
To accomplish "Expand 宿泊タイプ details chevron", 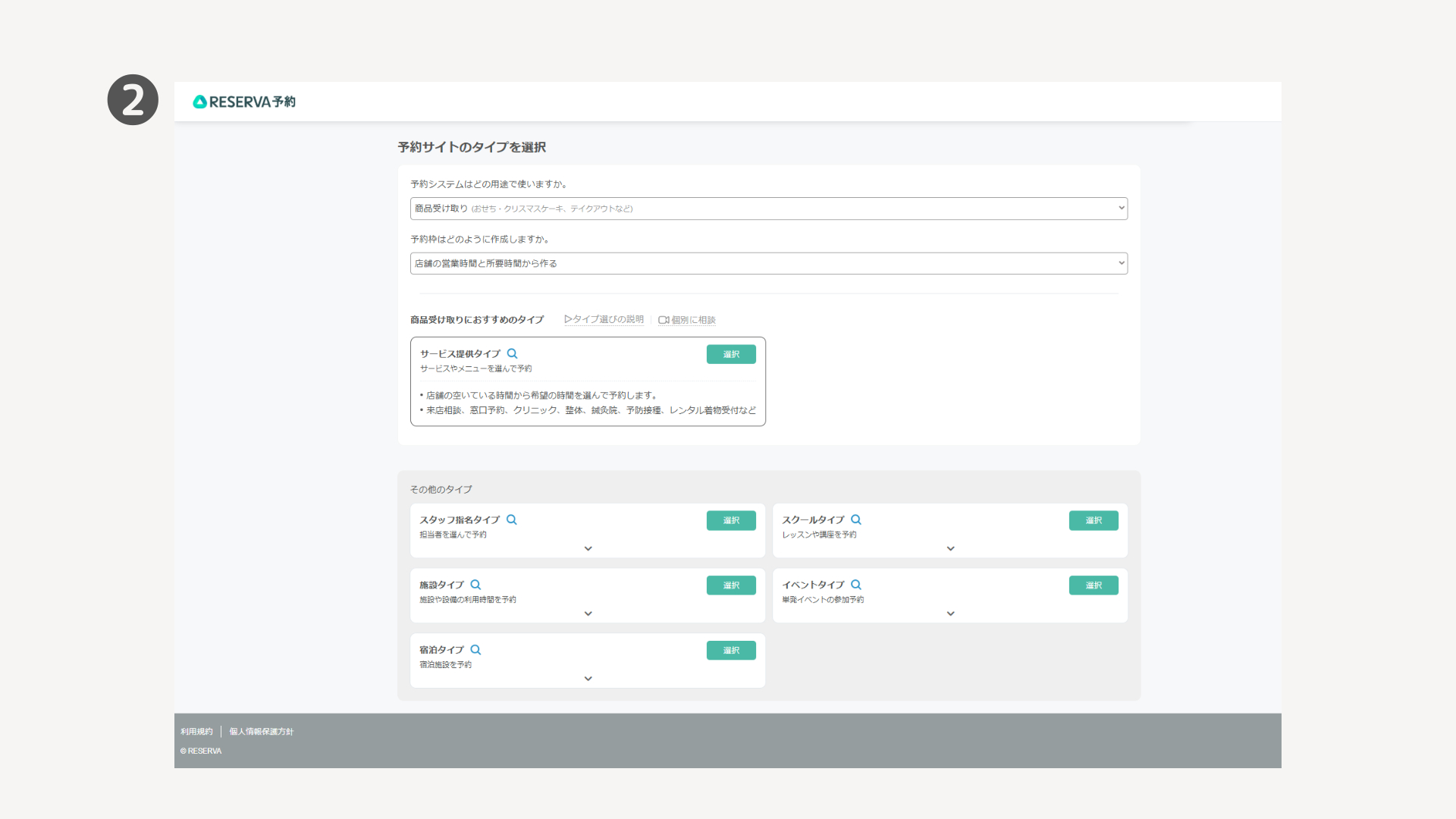I will (588, 679).
